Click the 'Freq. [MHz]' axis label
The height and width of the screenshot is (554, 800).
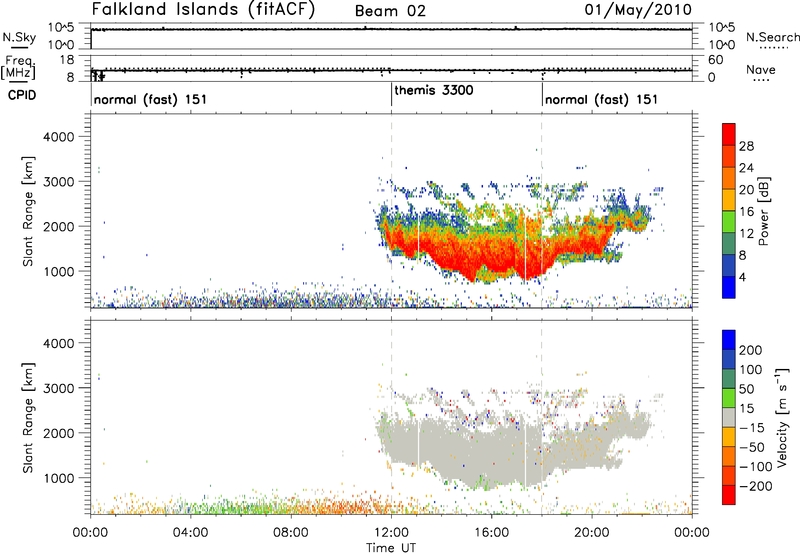pyautogui.click(x=18, y=68)
